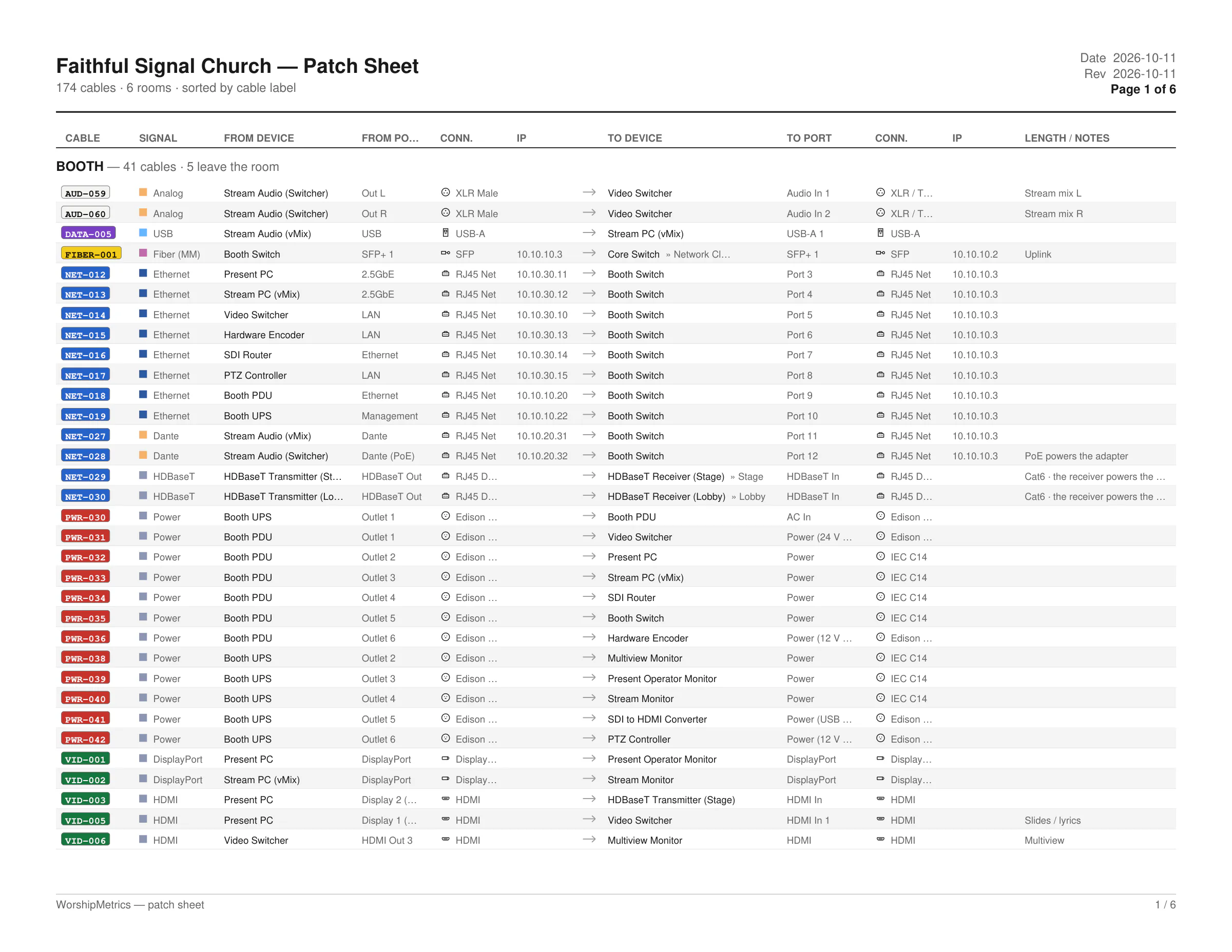Click the Slides / lyrics note
Image resolution: width=1232 pixels, height=952 pixels.
click(1053, 820)
